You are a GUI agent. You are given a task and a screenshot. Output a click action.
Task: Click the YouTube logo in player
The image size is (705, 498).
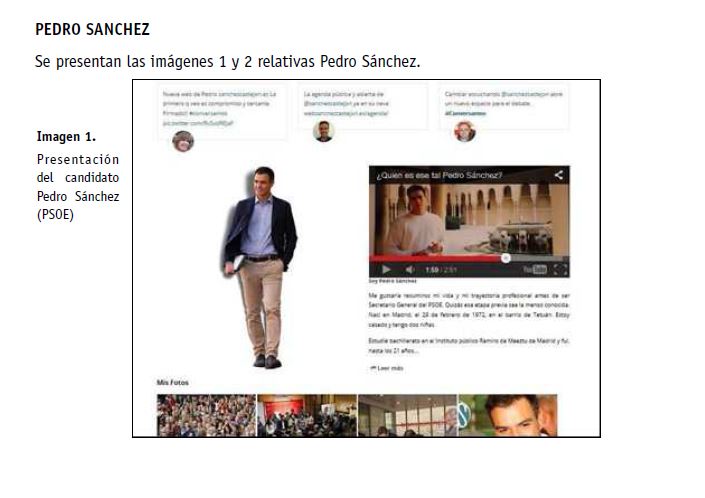(x=535, y=269)
